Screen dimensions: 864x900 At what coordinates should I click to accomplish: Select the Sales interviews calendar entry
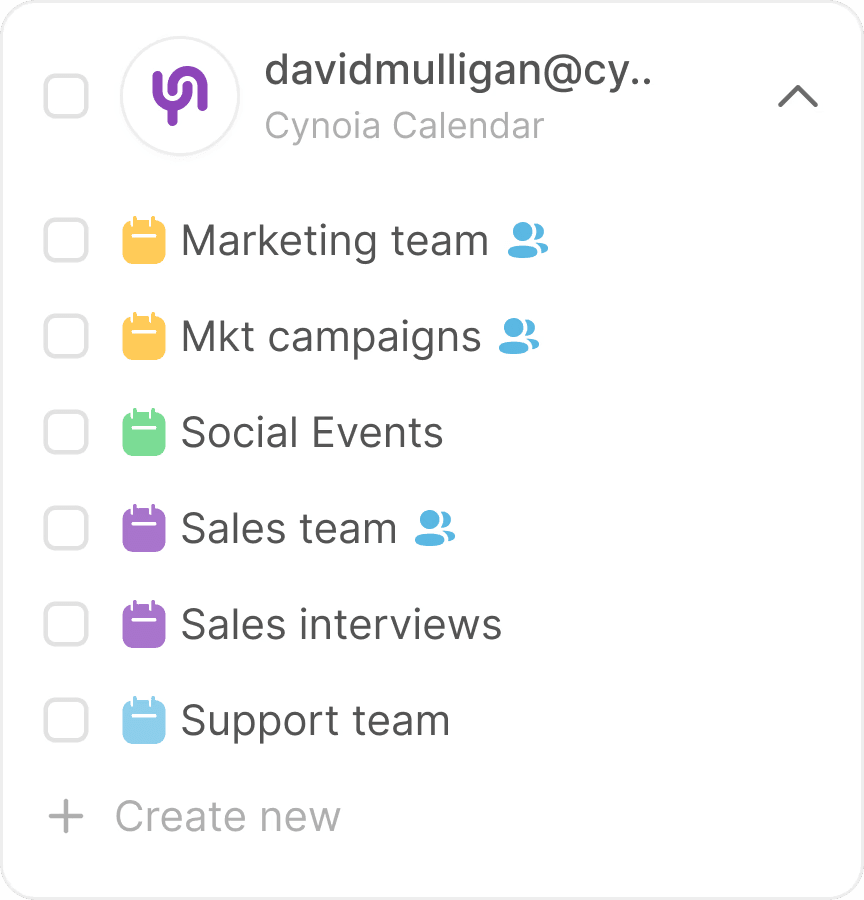tap(341, 624)
